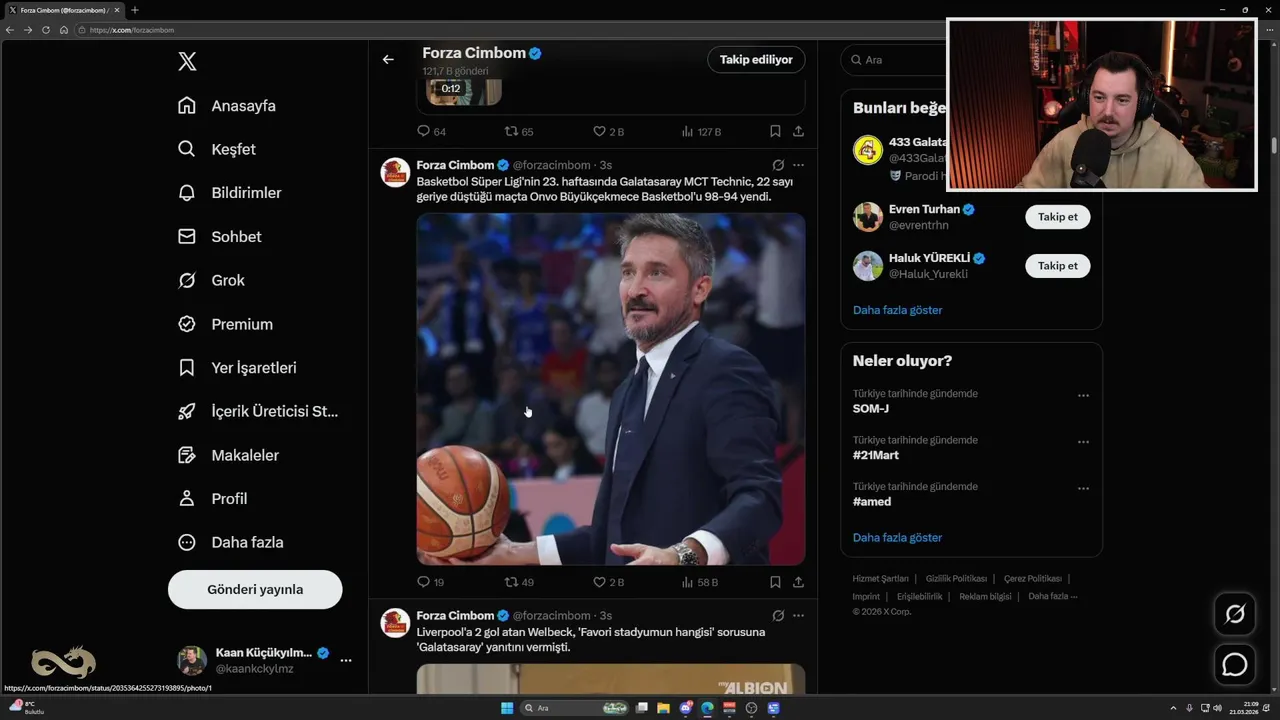Open Hizmet Şartları footer link
Image resolution: width=1280 pixels, height=720 pixels.
coord(880,579)
